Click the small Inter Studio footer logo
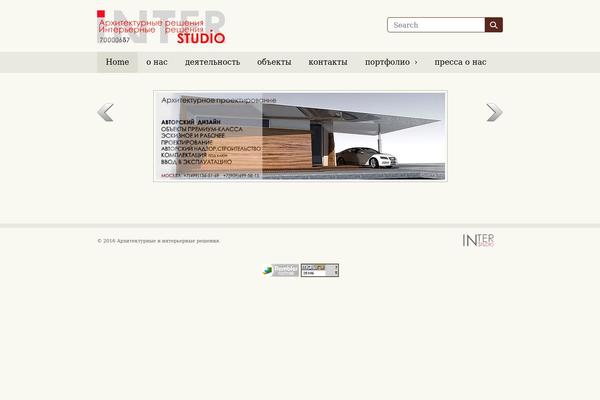This screenshot has width=600, height=400. (x=479, y=240)
